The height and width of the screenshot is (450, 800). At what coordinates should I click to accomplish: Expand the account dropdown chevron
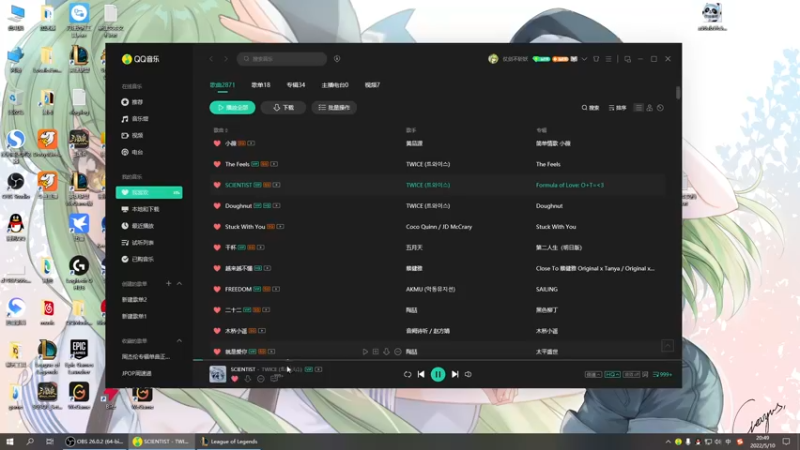(x=584, y=59)
